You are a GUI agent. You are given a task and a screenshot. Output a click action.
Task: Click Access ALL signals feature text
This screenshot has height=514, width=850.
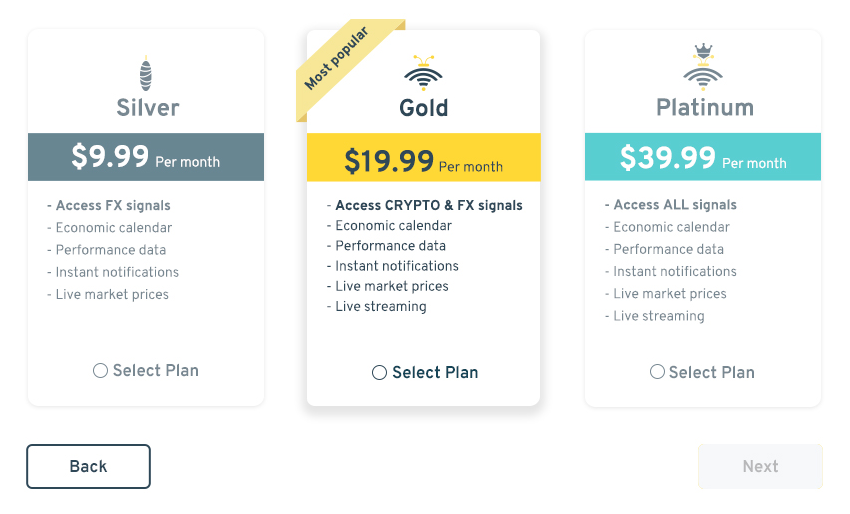click(674, 205)
